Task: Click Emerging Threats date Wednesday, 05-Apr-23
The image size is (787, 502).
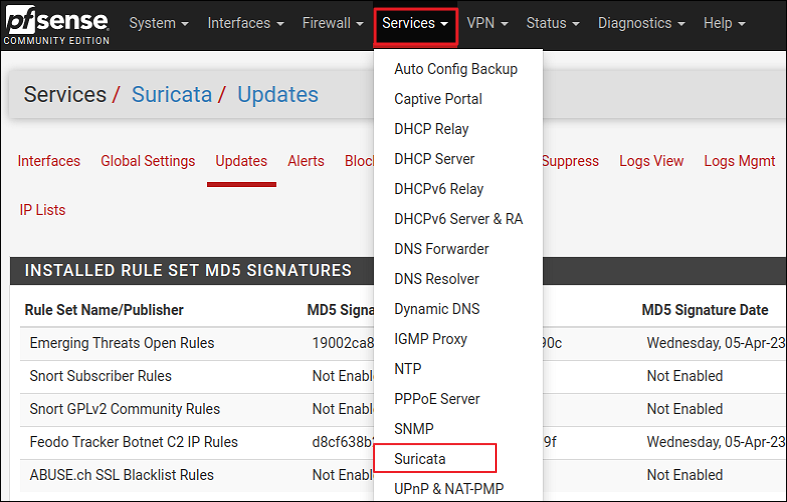Action: pos(716,343)
